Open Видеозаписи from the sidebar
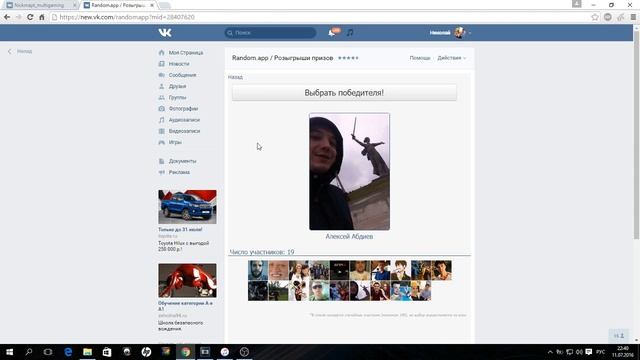This screenshot has width=640, height=360. pyautogui.click(x=184, y=131)
